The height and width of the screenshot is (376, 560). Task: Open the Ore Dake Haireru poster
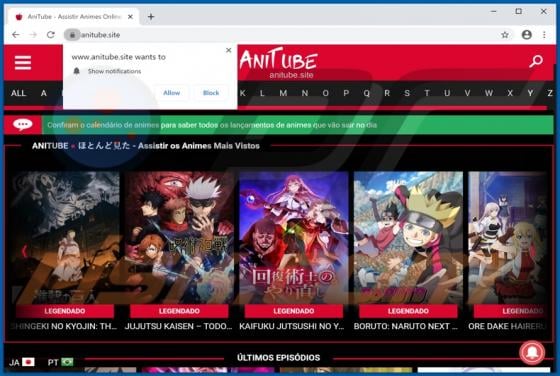coord(508,237)
